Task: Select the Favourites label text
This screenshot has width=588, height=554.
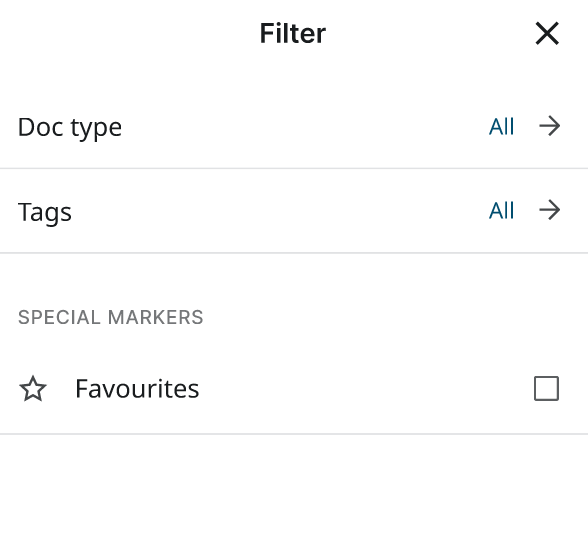Action: pos(137,389)
